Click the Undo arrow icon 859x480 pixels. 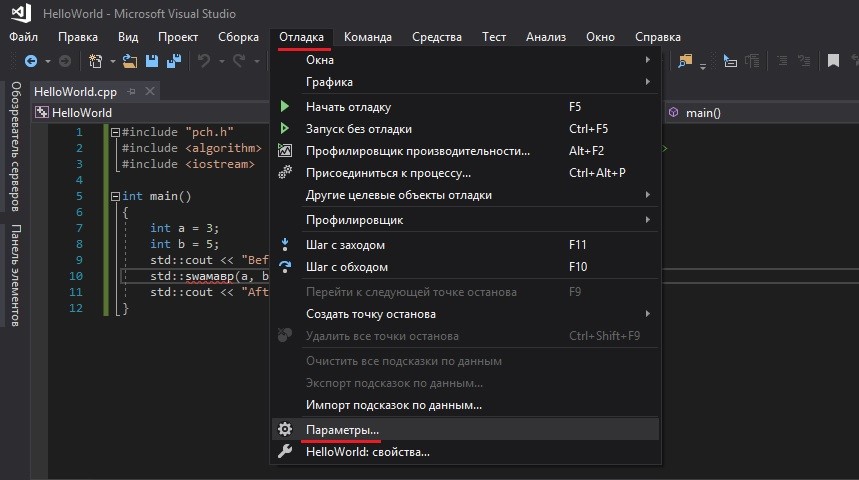(x=204, y=62)
